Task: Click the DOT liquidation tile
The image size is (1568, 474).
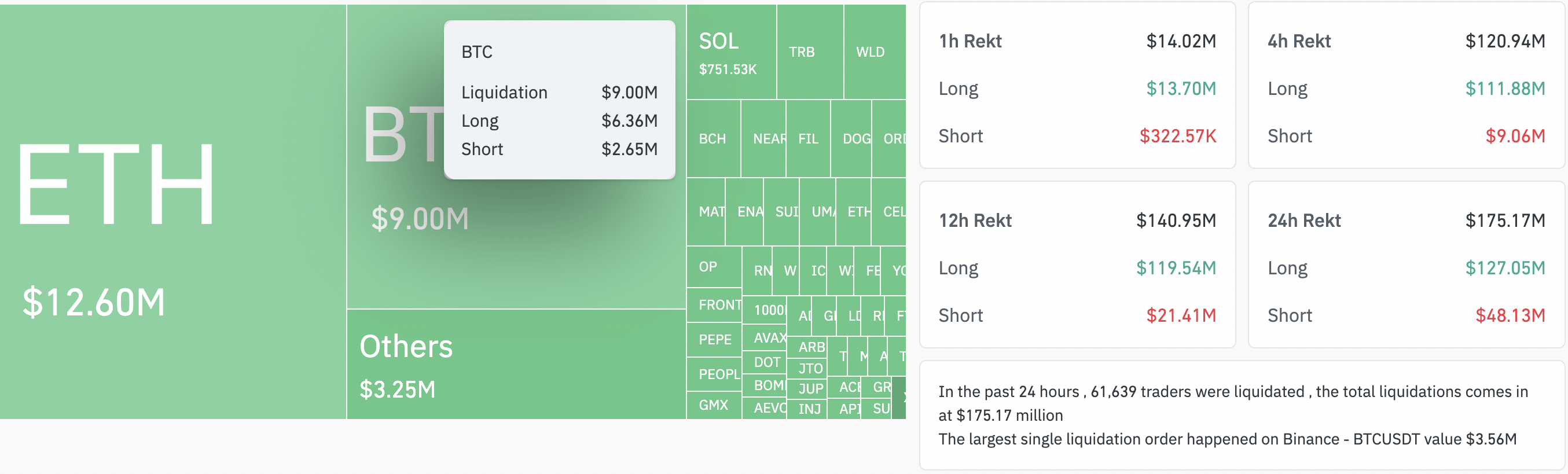Action: [x=765, y=363]
